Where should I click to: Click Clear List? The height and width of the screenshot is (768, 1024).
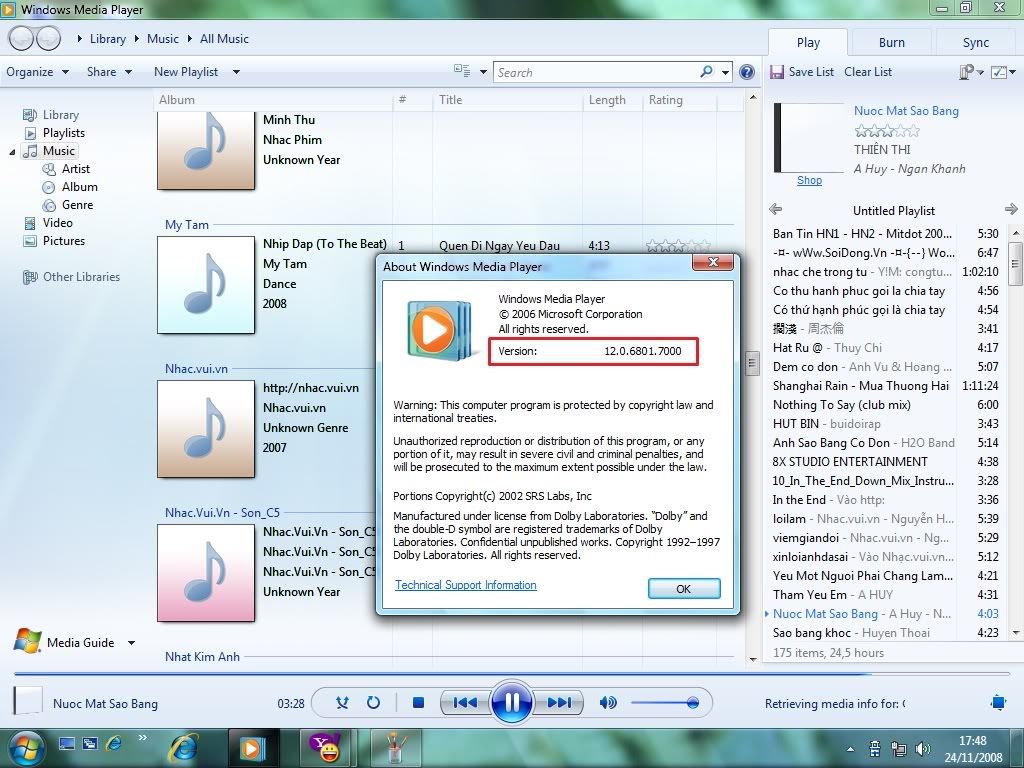coord(868,72)
